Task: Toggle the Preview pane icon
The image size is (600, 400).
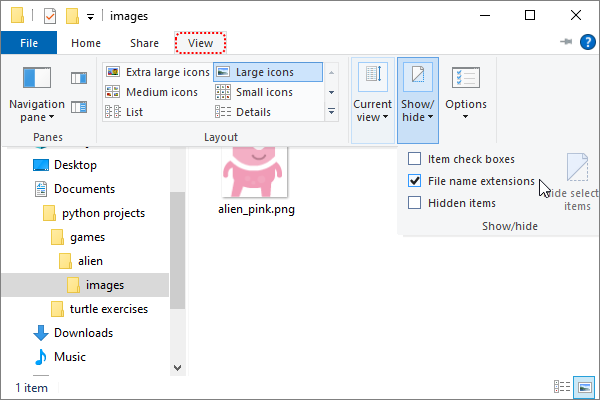Action: click(x=79, y=78)
